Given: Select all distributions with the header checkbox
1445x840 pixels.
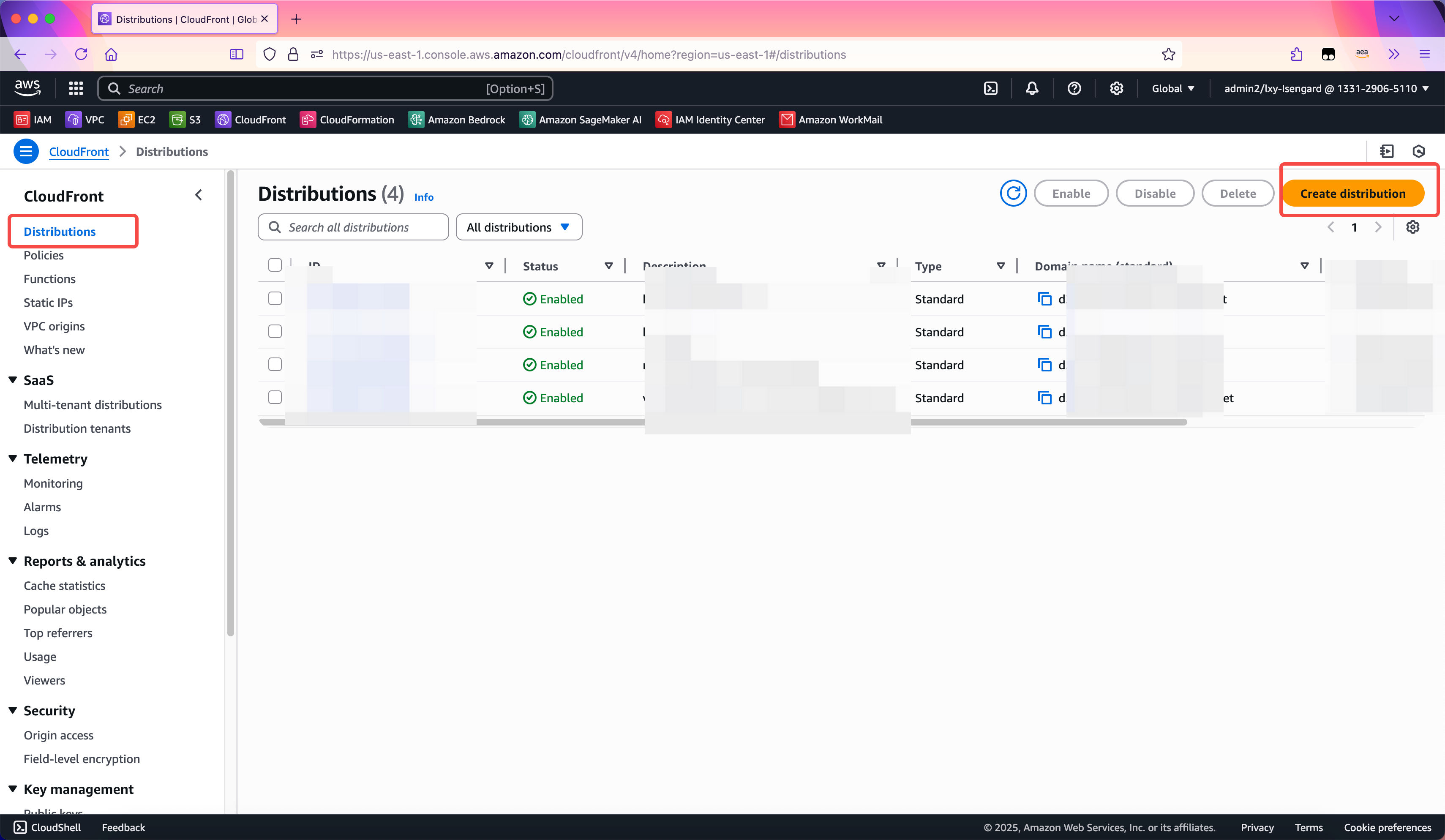Looking at the screenshot, I should tap(275, 265).
